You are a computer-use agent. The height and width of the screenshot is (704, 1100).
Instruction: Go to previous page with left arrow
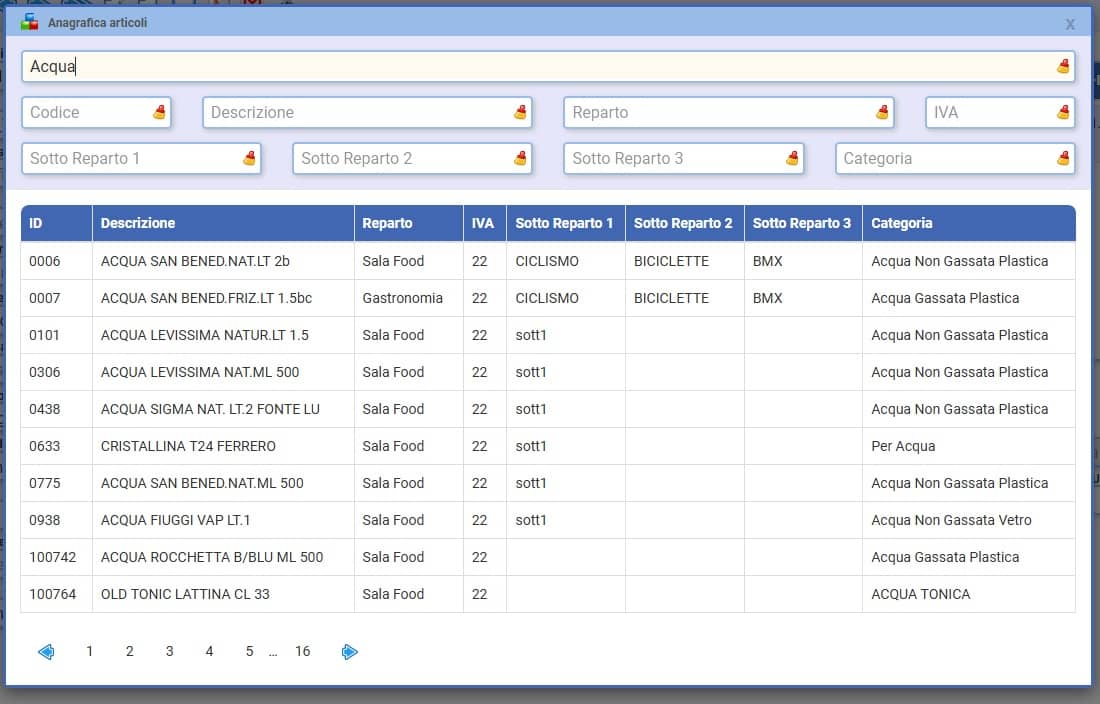[46, 652]
